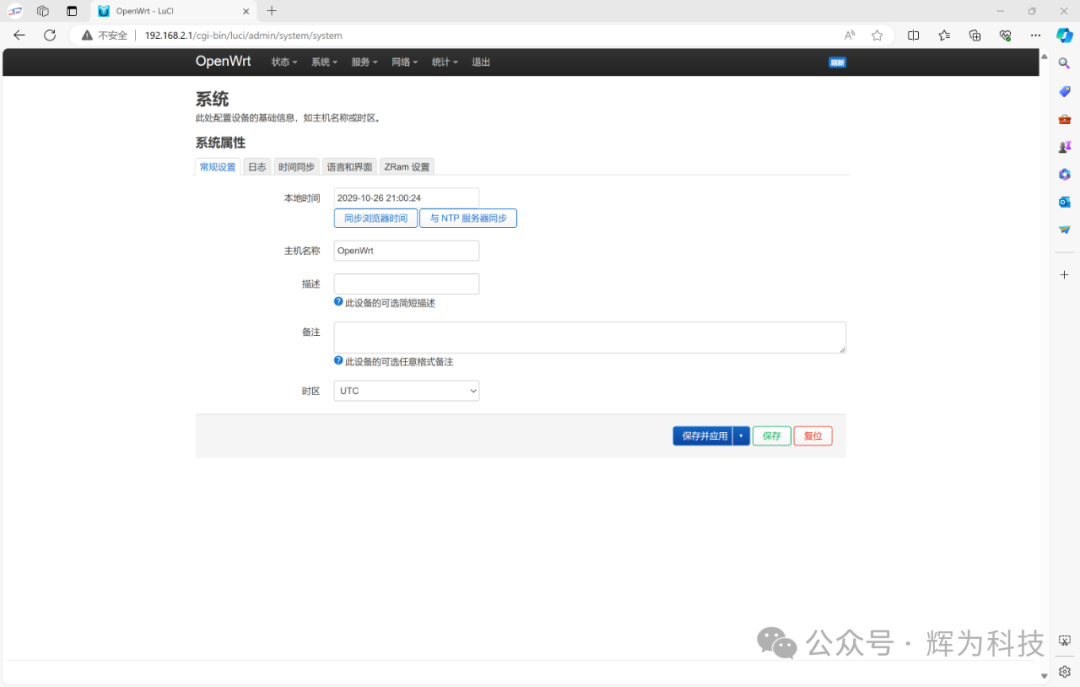1080x687 pixels.
Task: Open the ZRam 设置 tab
Action: click(406, 166)
